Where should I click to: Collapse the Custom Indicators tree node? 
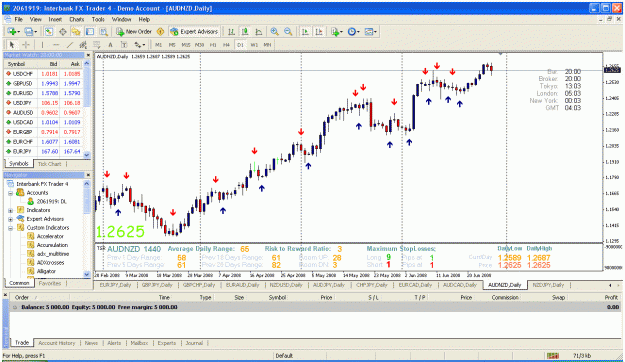click(x=11, y=228)
